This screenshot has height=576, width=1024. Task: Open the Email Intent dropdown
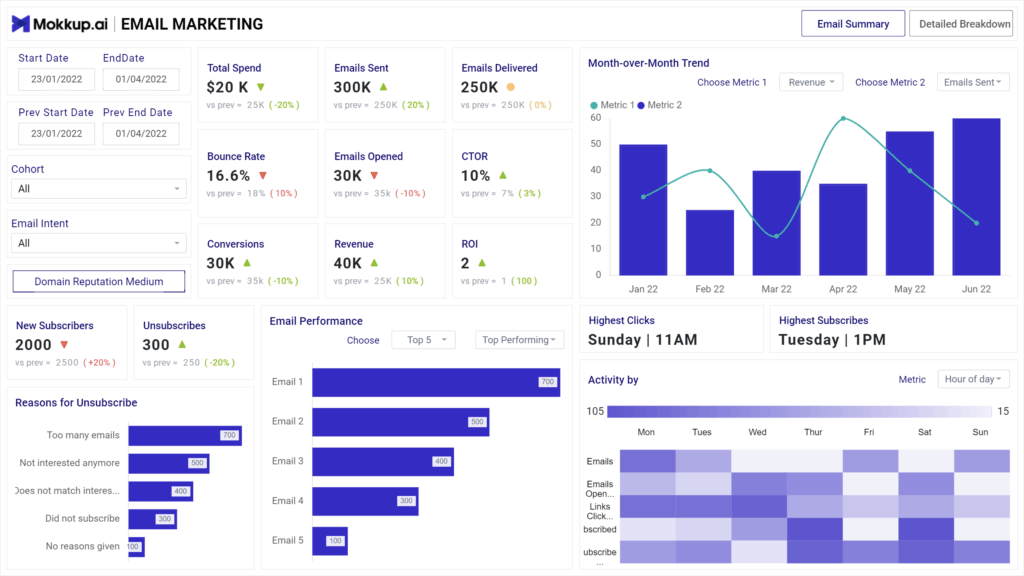(x=98, y=243)
